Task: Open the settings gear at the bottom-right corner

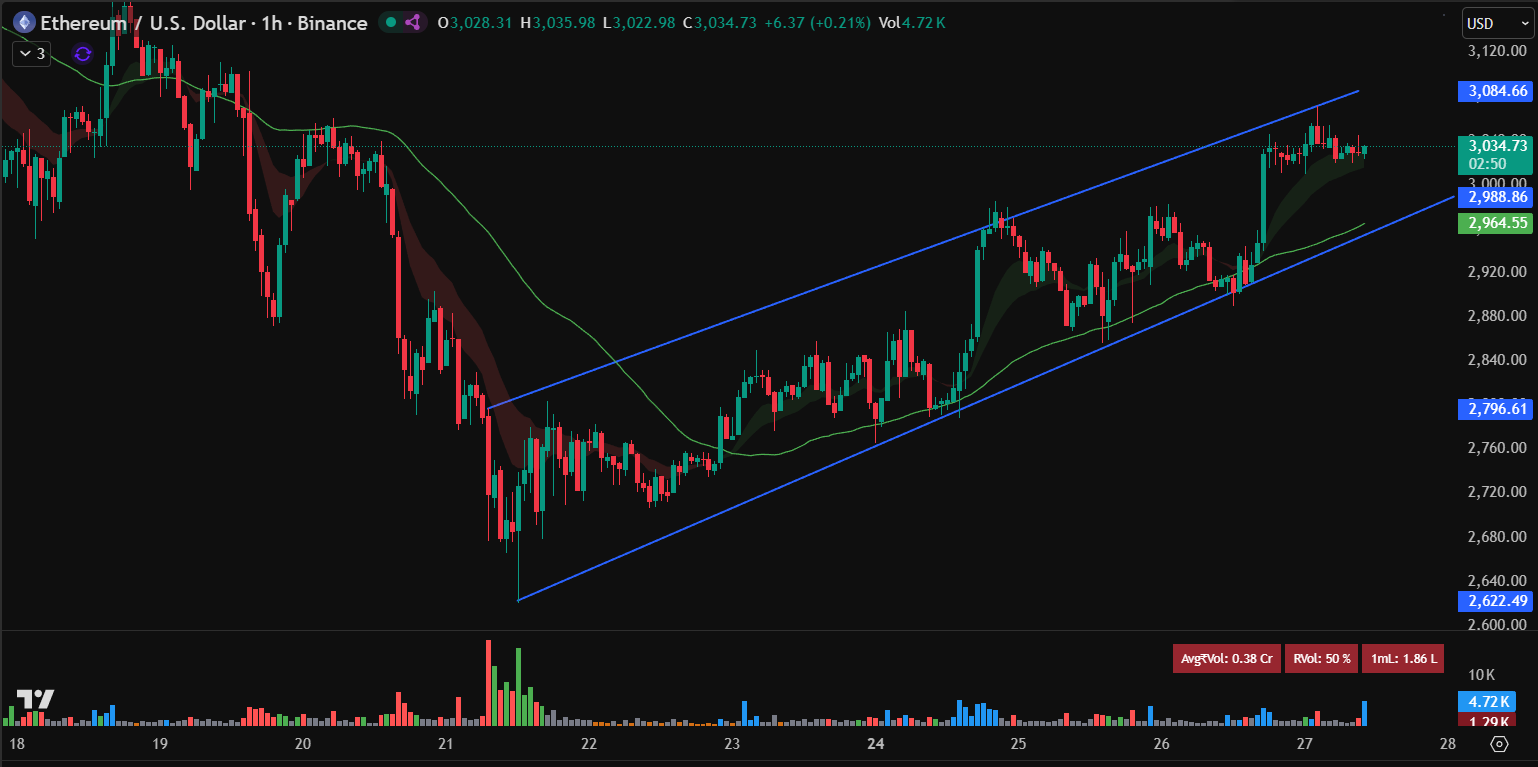Action: tap(1500, 744)
